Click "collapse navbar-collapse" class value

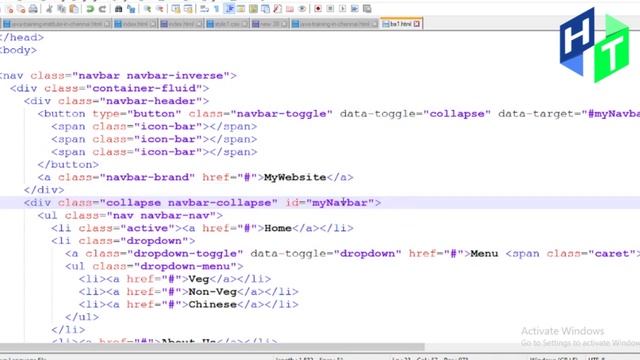[188, 203]
